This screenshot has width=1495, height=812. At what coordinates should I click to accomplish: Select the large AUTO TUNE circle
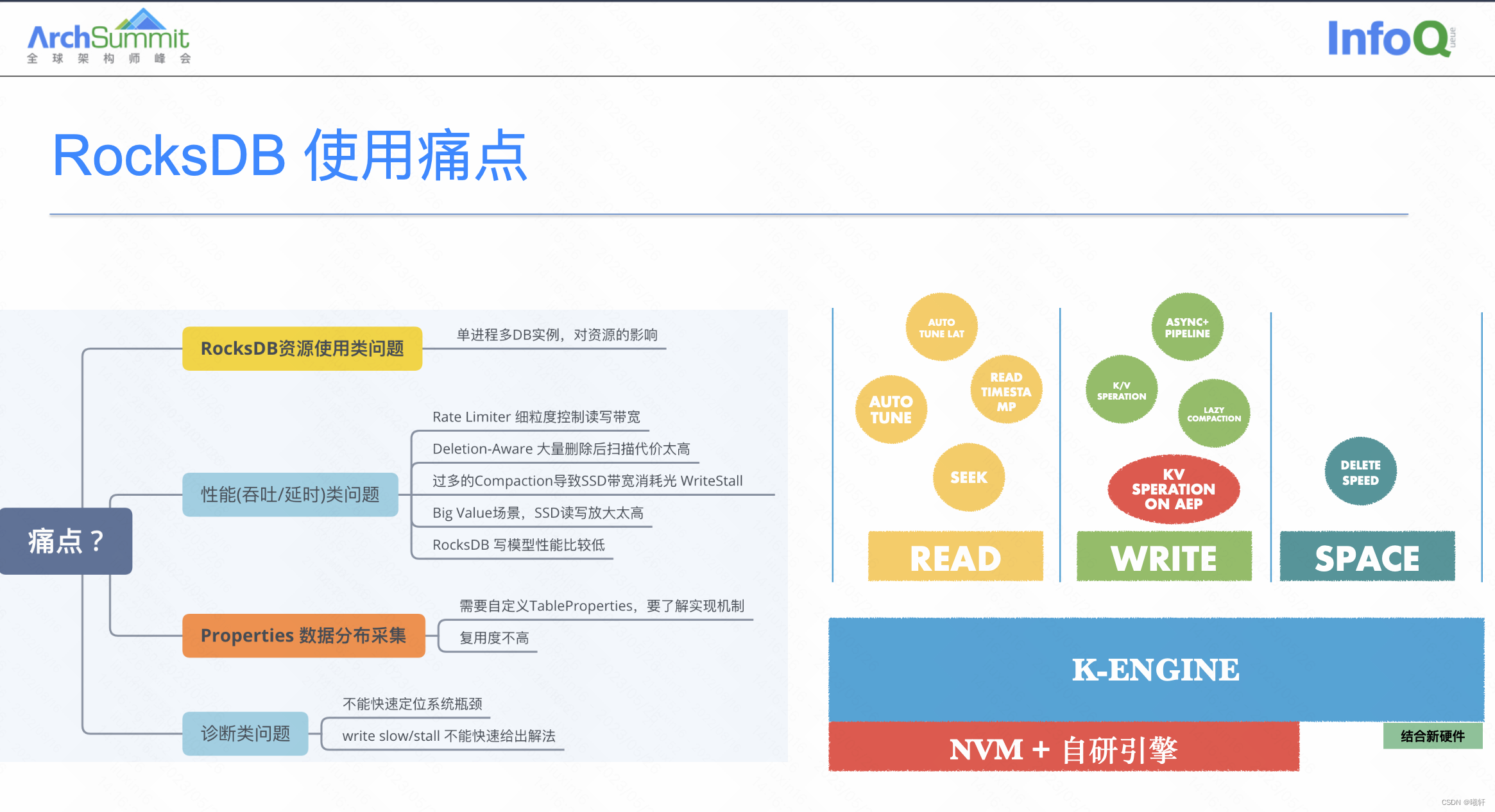[891, 409]
